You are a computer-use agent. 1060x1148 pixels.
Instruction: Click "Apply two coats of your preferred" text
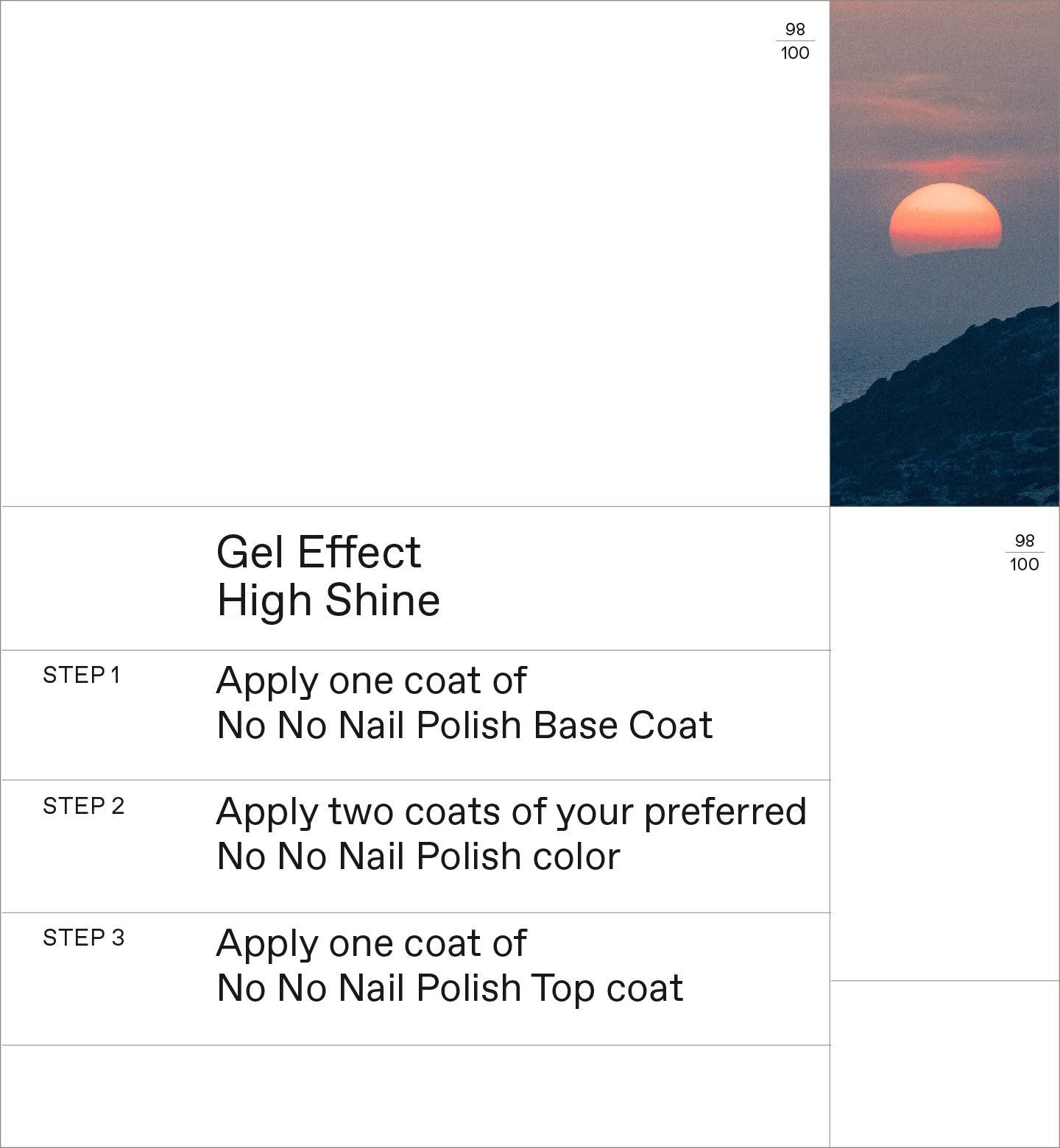(511, 812)
